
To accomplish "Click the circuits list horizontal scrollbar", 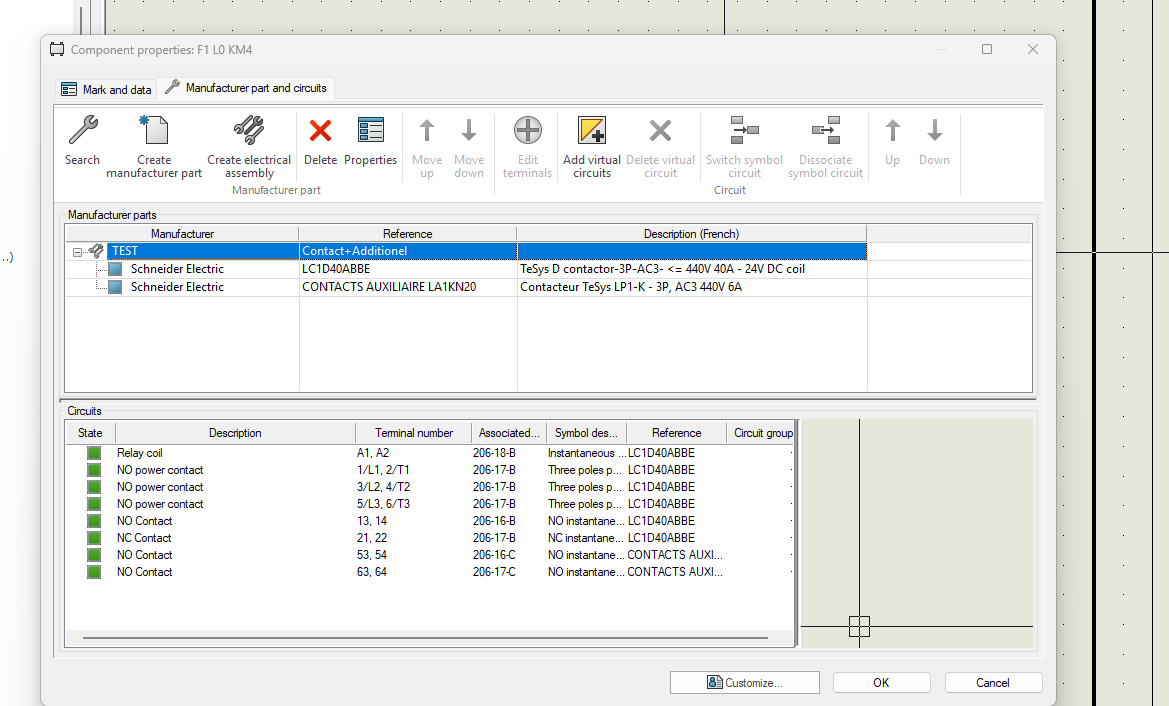I will point(425,637).
